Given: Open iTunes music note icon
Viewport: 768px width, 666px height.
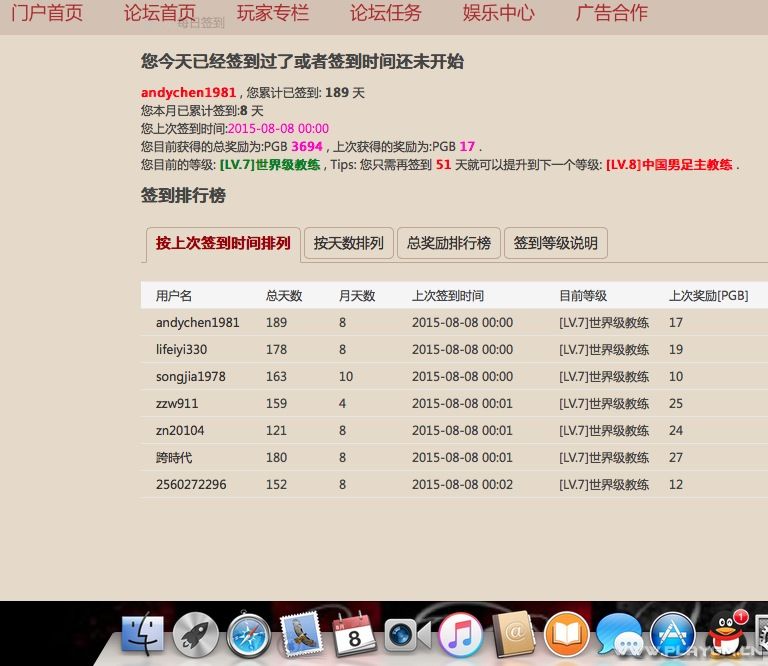Looking at the screenshot, I should point(460,635).
